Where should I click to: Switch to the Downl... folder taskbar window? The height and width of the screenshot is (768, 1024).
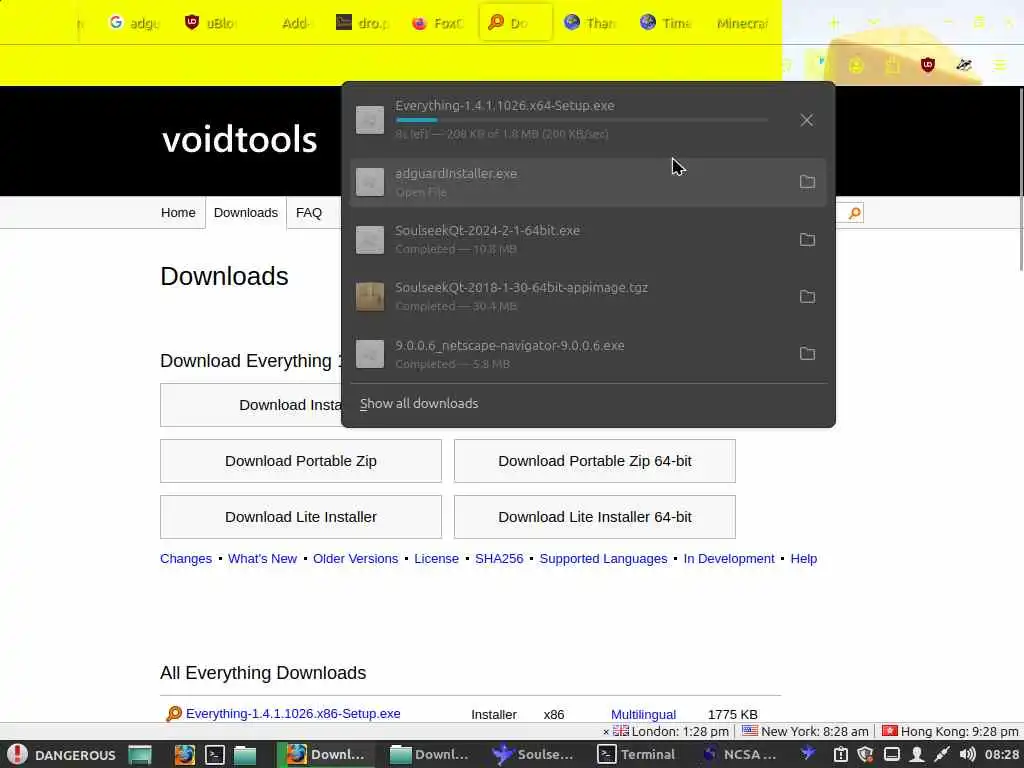coord(430,755)
